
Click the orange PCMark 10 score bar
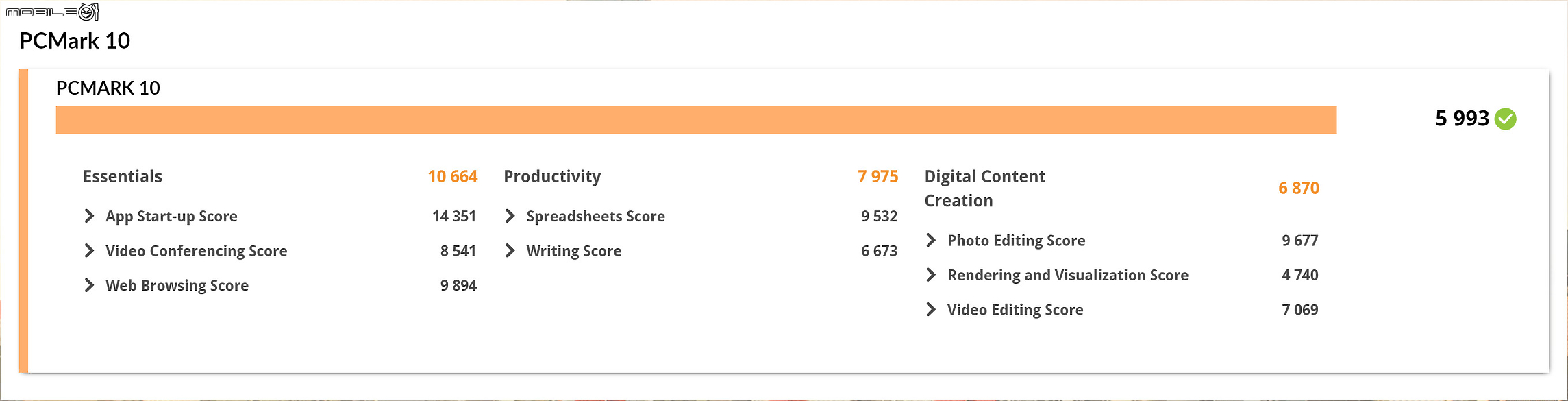point(696,120)
